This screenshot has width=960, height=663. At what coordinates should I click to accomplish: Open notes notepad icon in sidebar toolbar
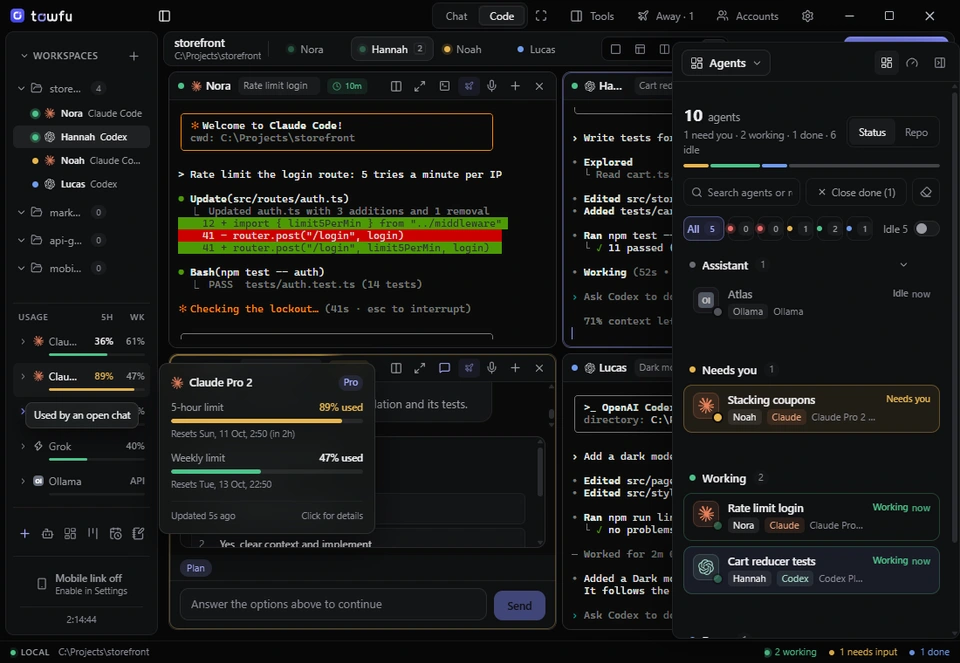[x=138, y=534]
